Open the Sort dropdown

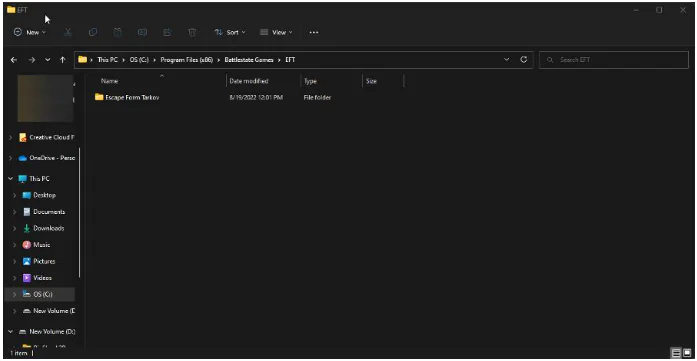[230, 32]
